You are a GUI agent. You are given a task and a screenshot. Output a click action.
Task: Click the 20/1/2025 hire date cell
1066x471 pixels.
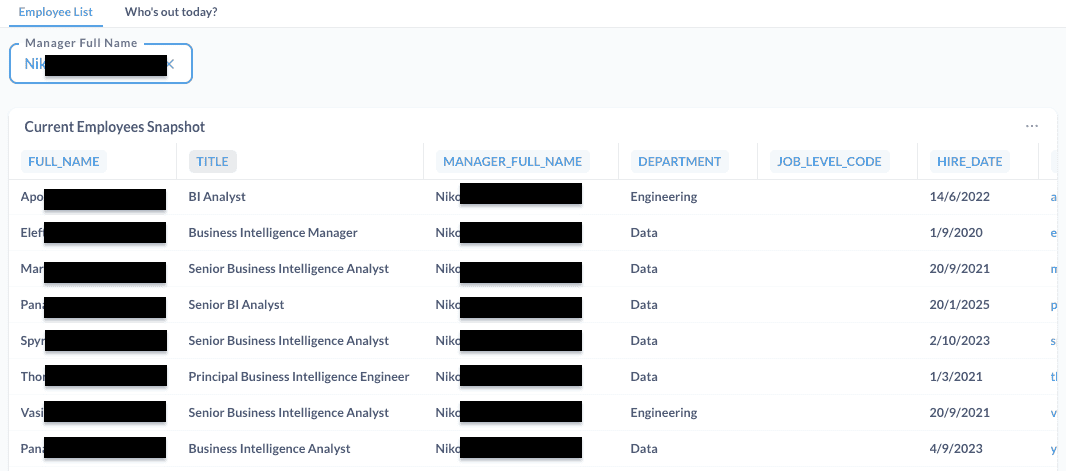click(959, 305)
